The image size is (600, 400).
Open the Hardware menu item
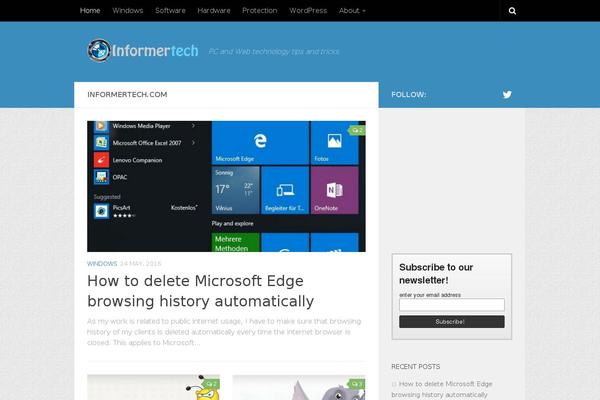214,11
